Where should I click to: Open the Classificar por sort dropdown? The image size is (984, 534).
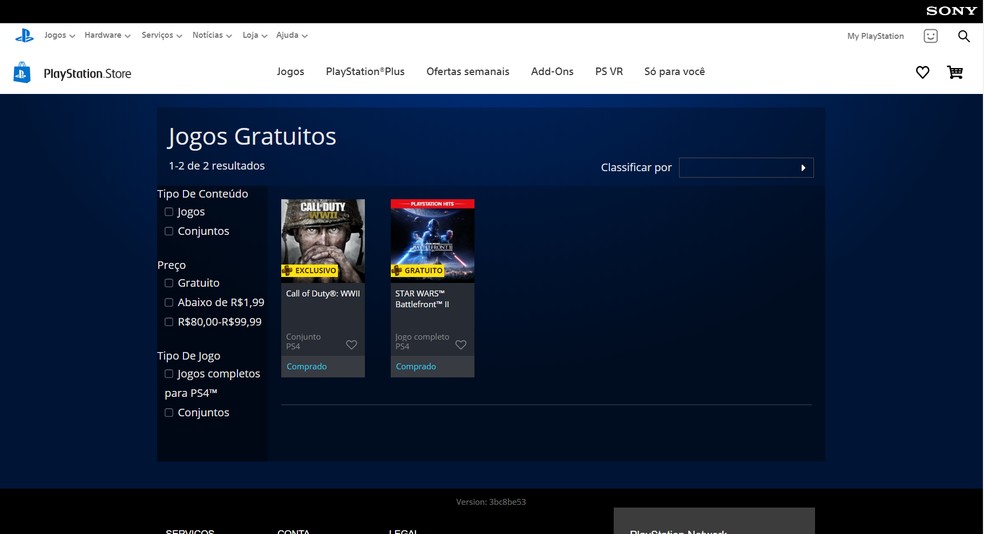tap(746, 168)
